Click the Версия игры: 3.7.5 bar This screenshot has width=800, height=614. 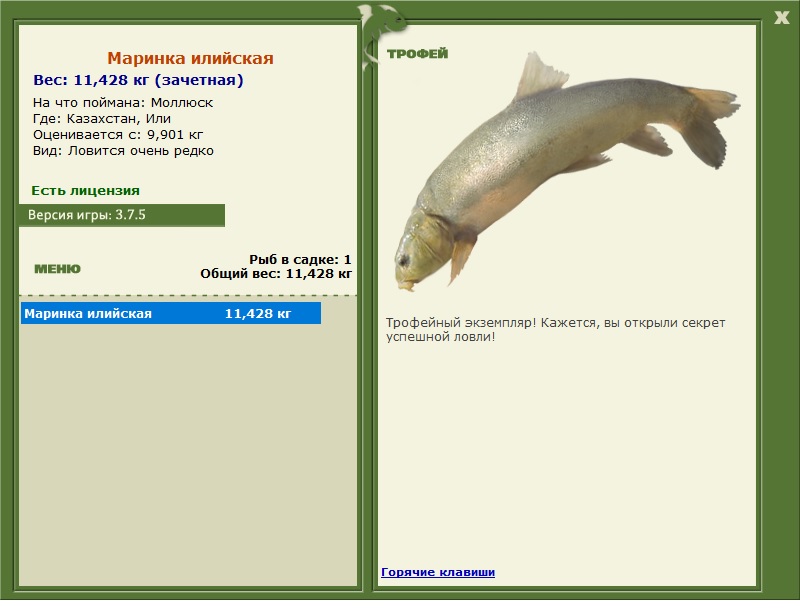click(122, 215)
